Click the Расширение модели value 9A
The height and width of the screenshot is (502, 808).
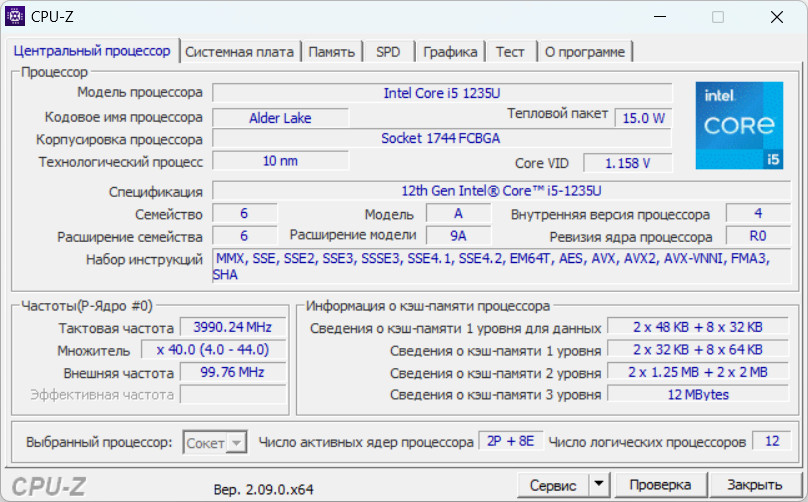[x=458, y=236]
